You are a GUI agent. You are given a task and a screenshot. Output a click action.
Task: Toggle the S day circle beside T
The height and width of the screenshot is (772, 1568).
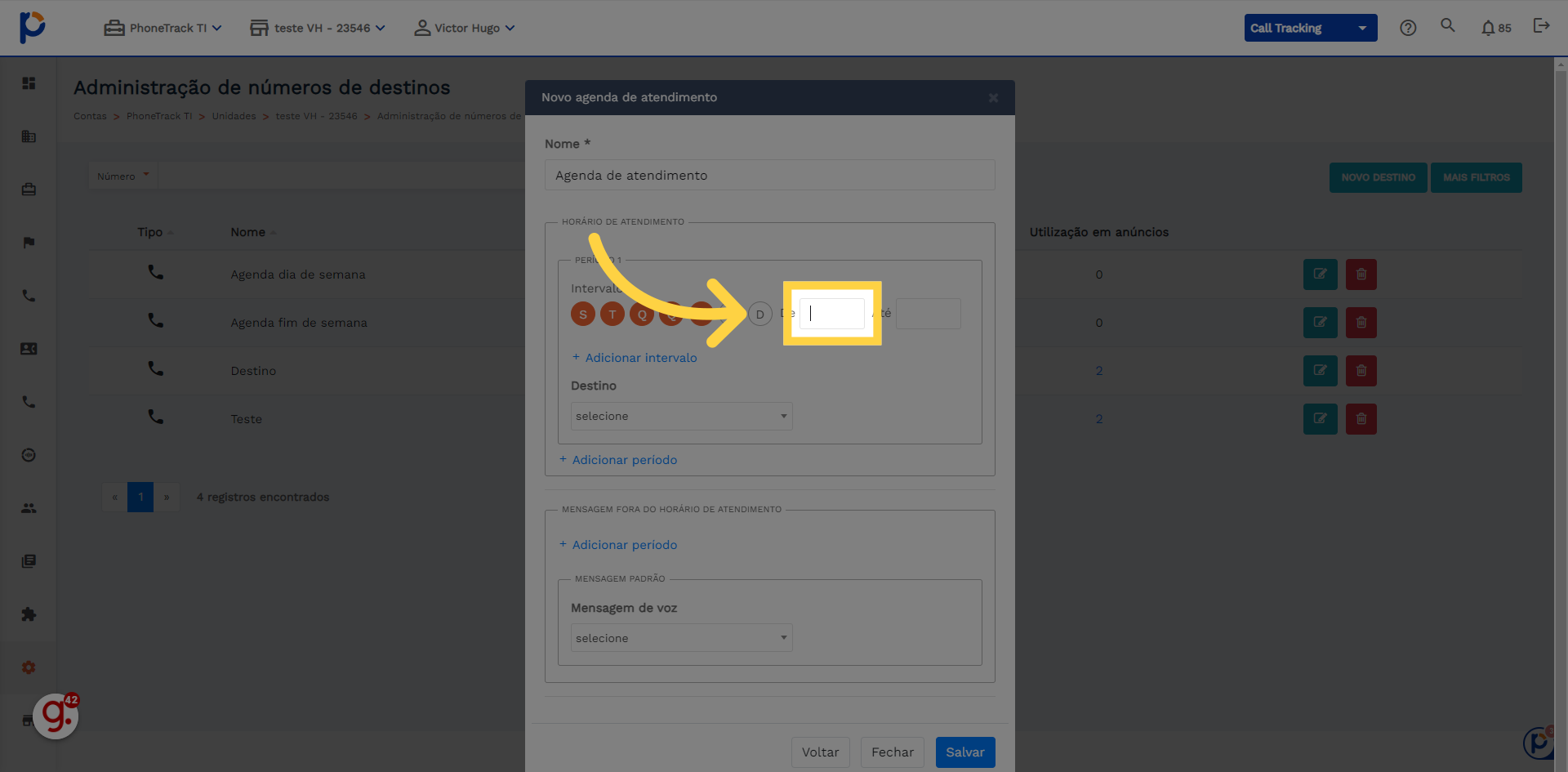click(583, 314)
